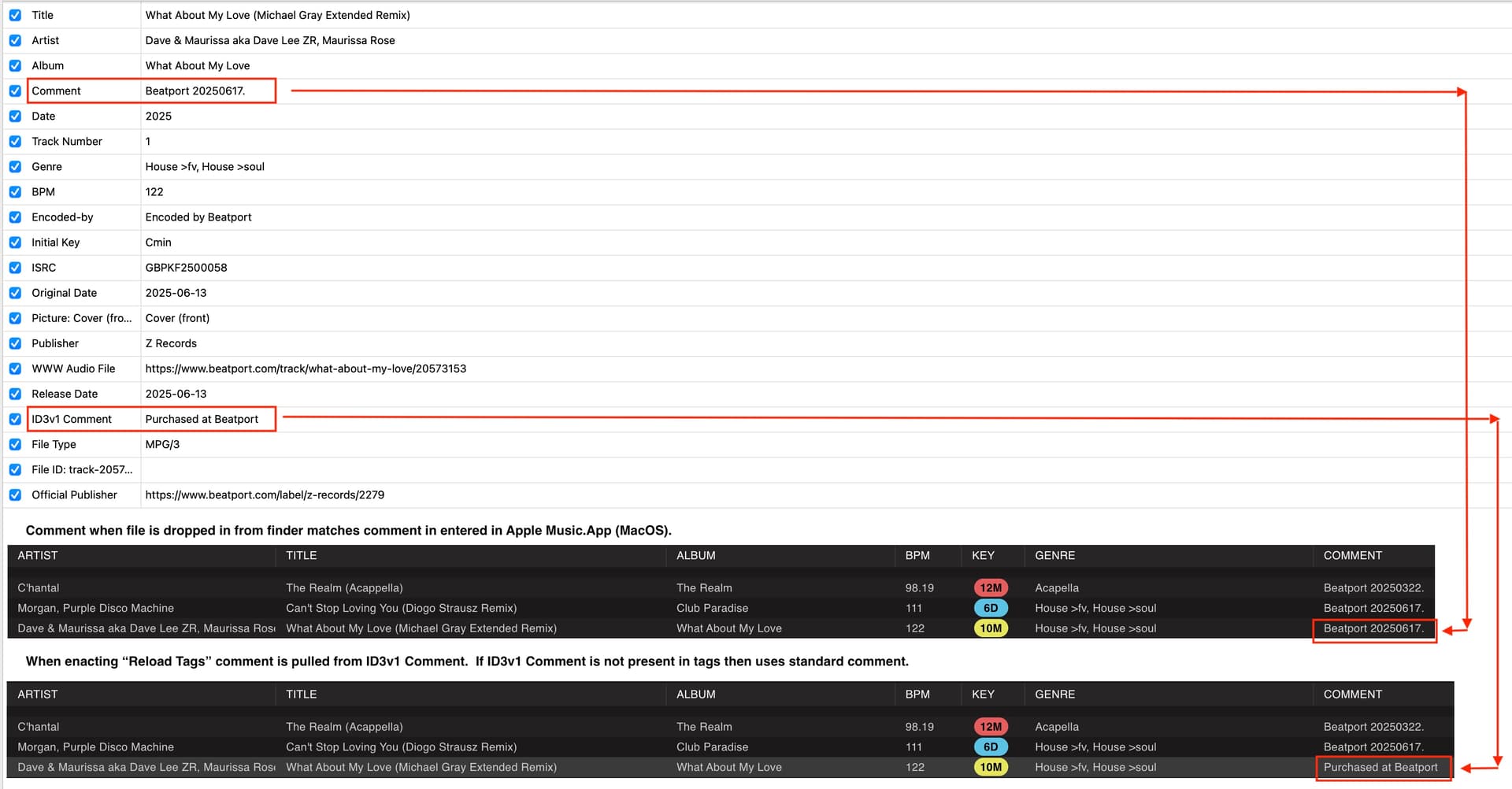Select the ID3v1 value 'Purchased at Beatport'
The height and width of the screenshot is (789, 1512).
[x=202, y=419]
